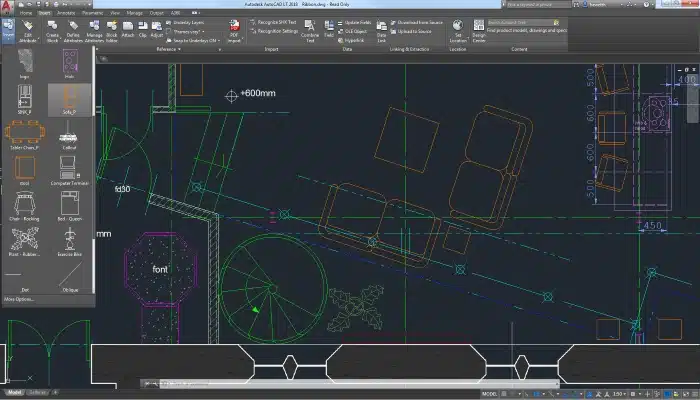The image size is (700, 400).
Task: Click the user sign-in account icon
Action: tap(584, 4)
